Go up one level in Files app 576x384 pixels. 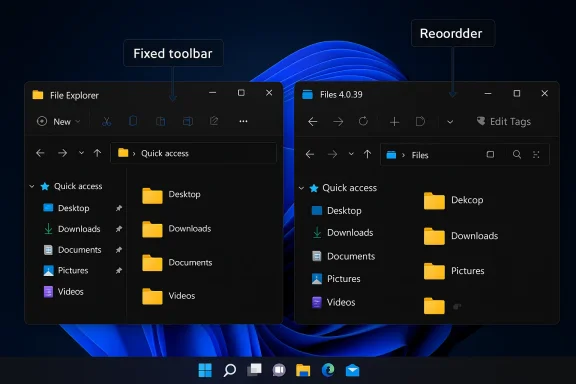point(367,154)
